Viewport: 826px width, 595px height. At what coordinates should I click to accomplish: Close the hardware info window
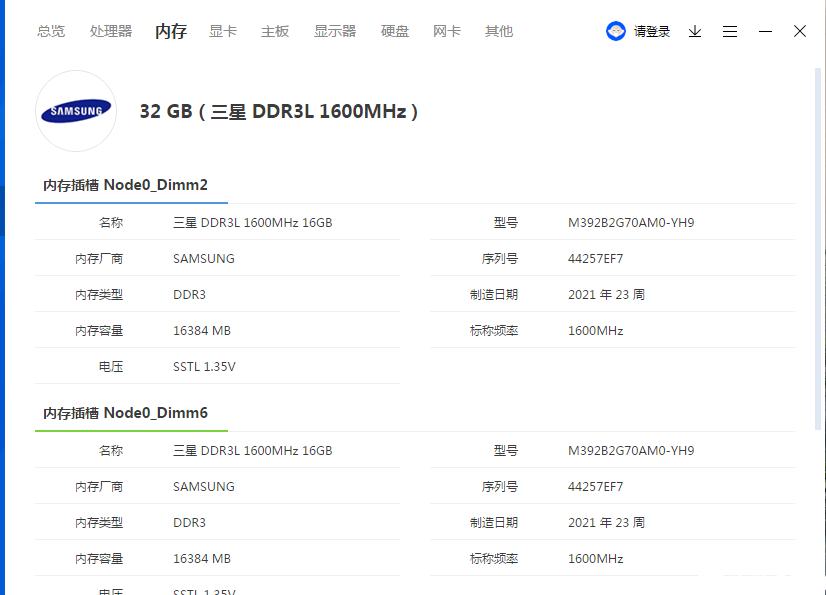800,31
